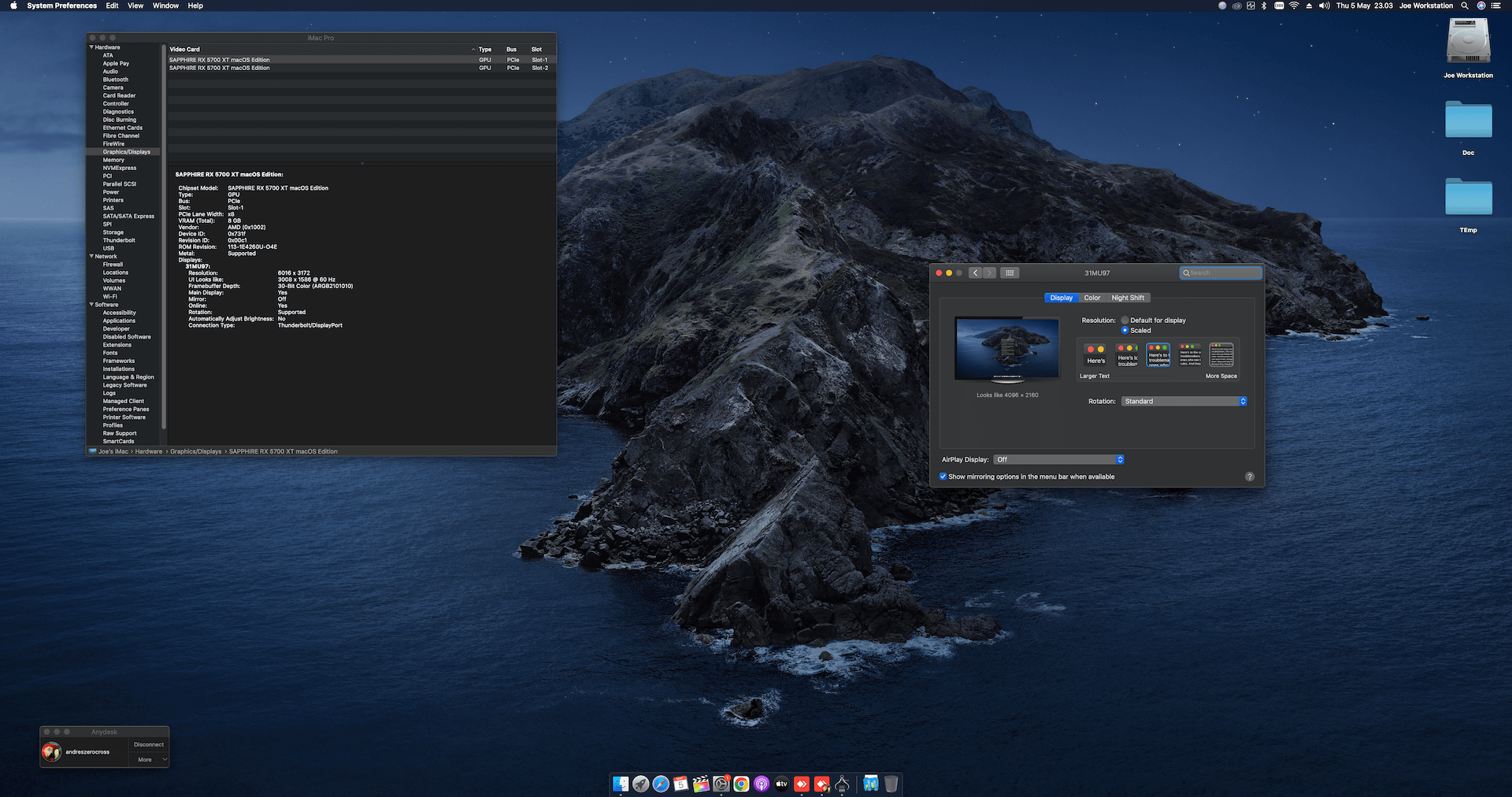Select the Scaled resolution option
Image resolution: width=1512 pixels, height=797 pixels.
point(1125,331)
